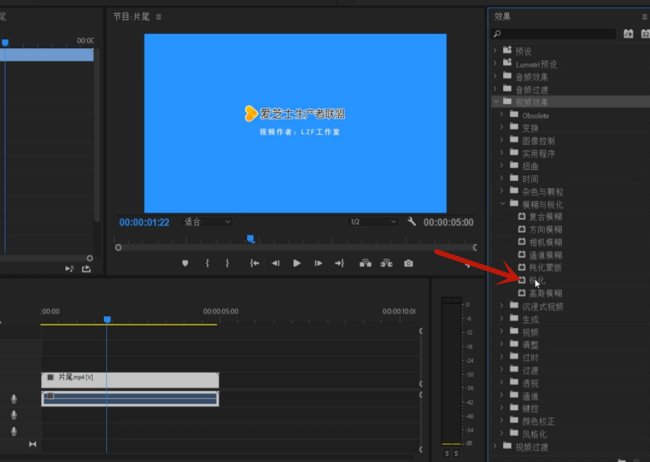Expand the 颜色校正 folder

tap(503, 422)
